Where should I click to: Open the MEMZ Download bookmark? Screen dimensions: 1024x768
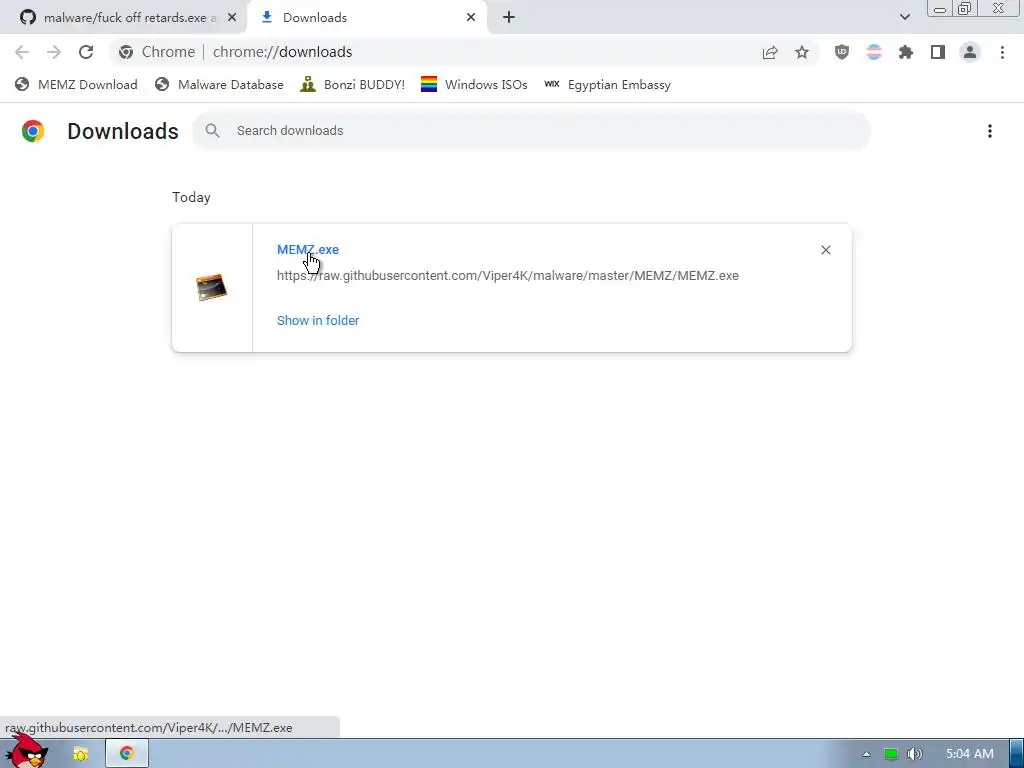76,85
